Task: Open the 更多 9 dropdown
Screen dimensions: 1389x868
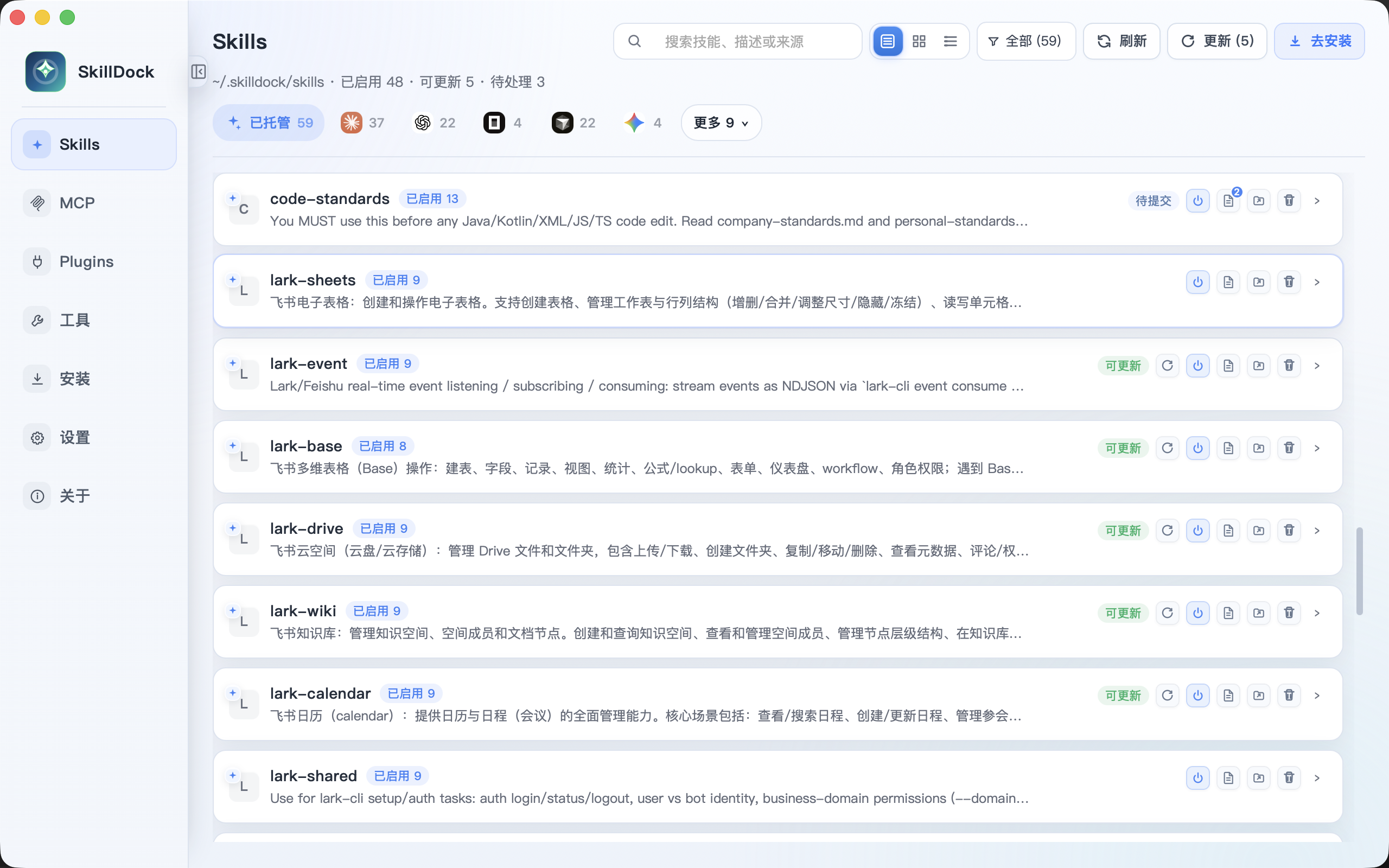Action: (x=721, y=123)
